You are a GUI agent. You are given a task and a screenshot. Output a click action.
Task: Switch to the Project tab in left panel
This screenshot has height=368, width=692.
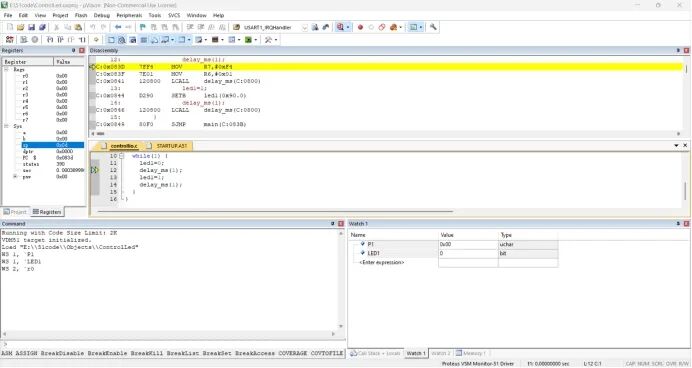pyautogui.click(x=15, y=212)
